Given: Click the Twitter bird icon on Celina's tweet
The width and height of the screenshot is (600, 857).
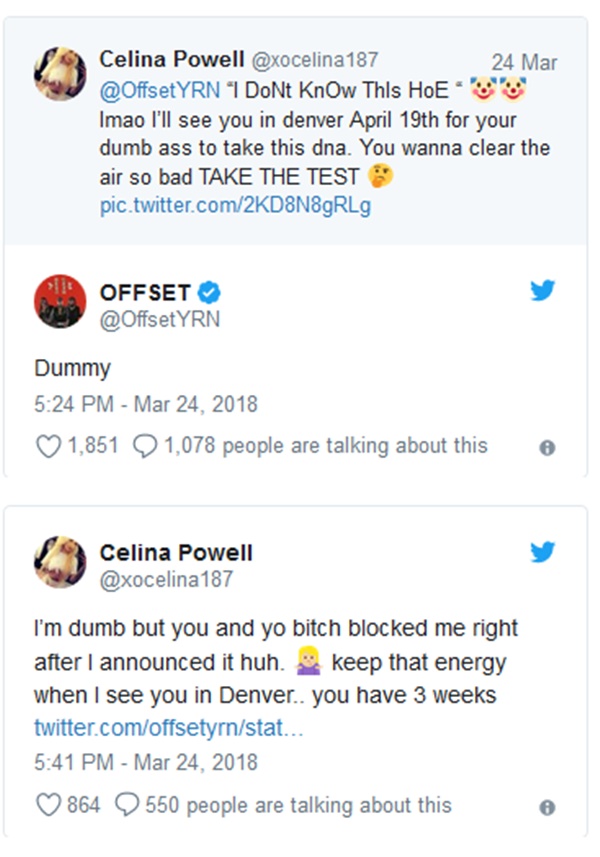Looking at the screenshot, I should (x=542, y=551).
